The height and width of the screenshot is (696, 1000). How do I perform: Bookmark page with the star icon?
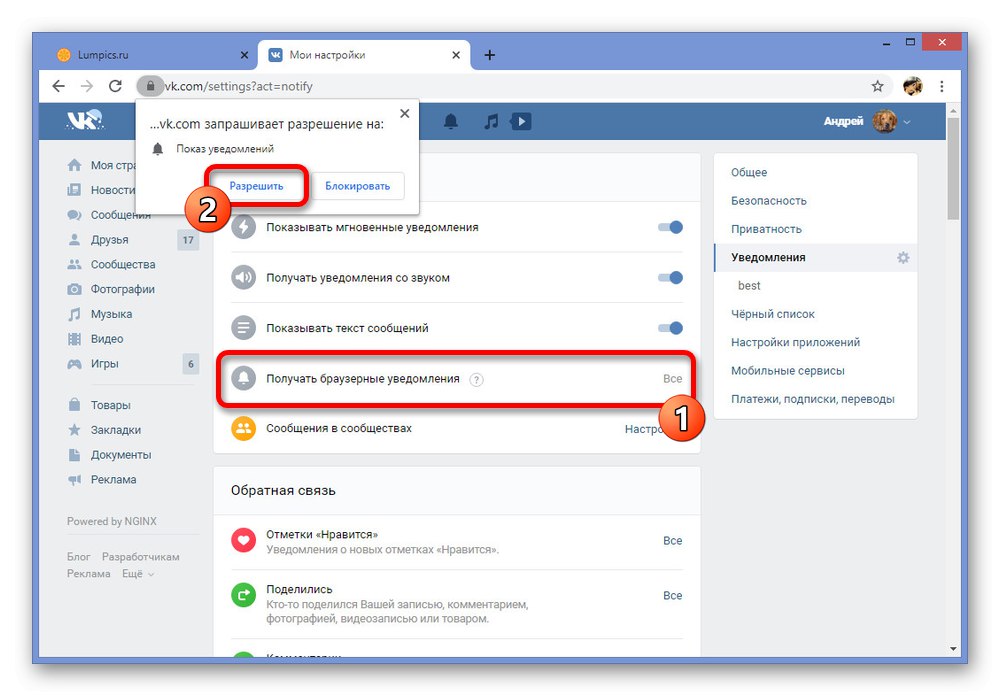878,86
